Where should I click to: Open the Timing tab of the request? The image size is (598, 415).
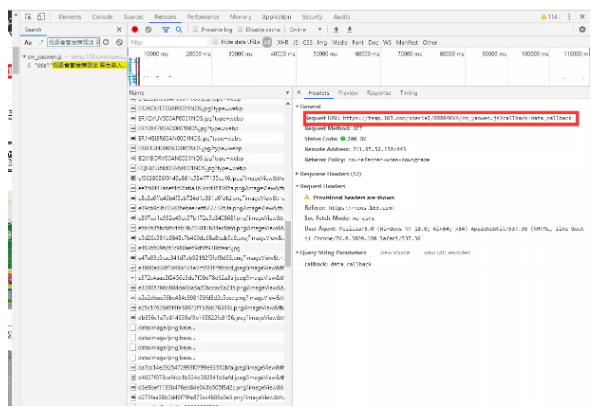[408, 93]
